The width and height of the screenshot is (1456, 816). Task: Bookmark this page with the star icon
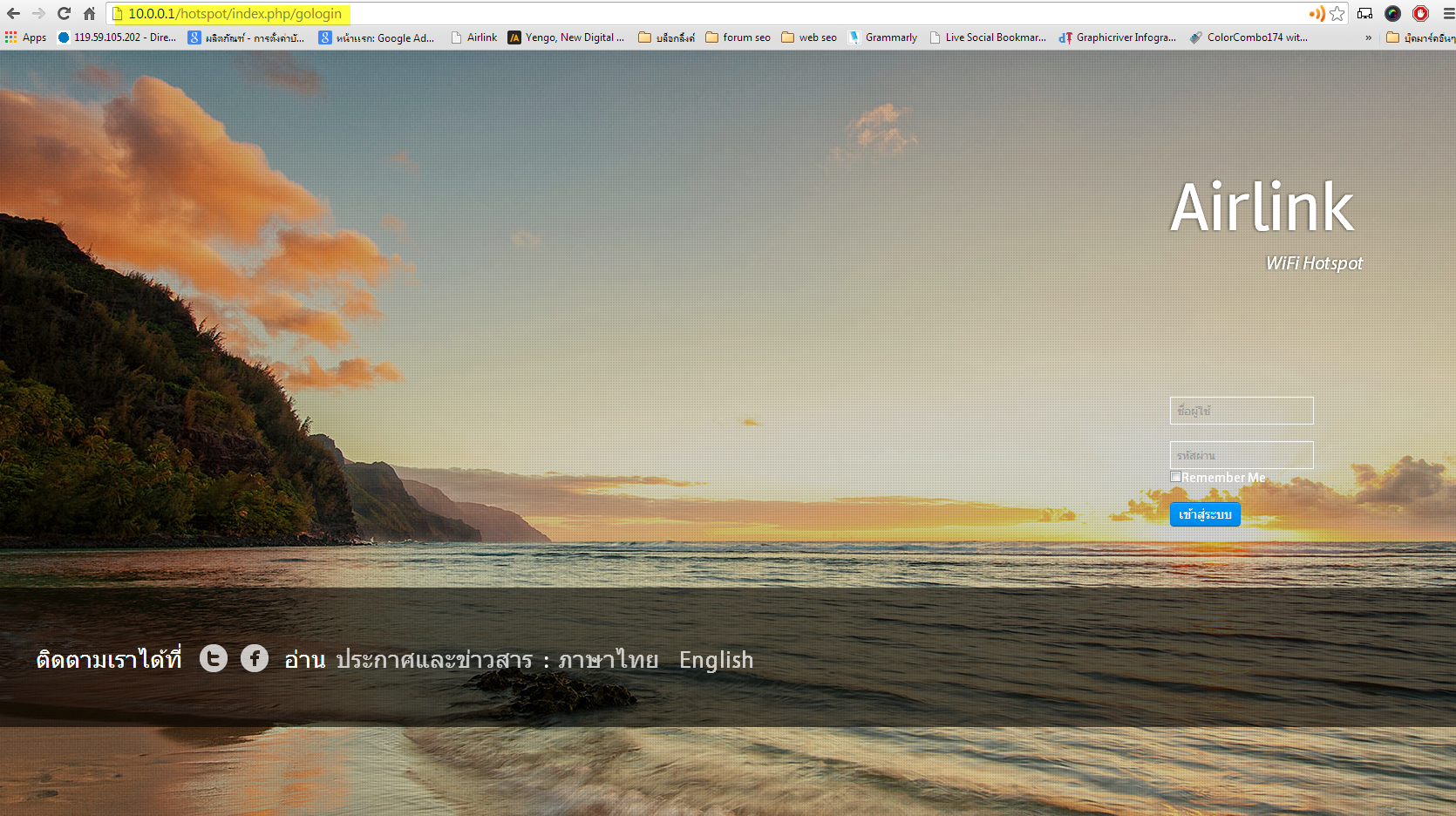pos(1337,13)
